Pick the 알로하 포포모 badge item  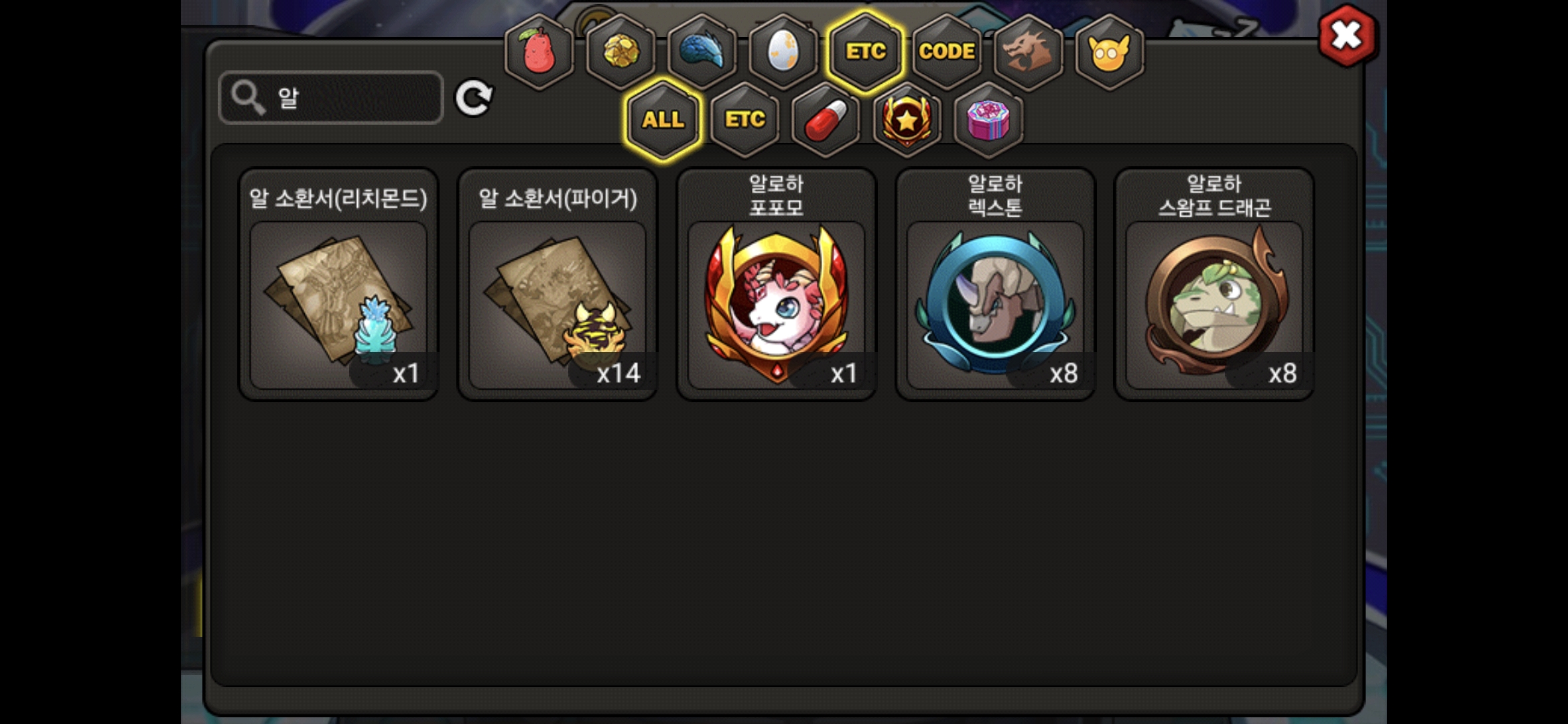(777, 284)
